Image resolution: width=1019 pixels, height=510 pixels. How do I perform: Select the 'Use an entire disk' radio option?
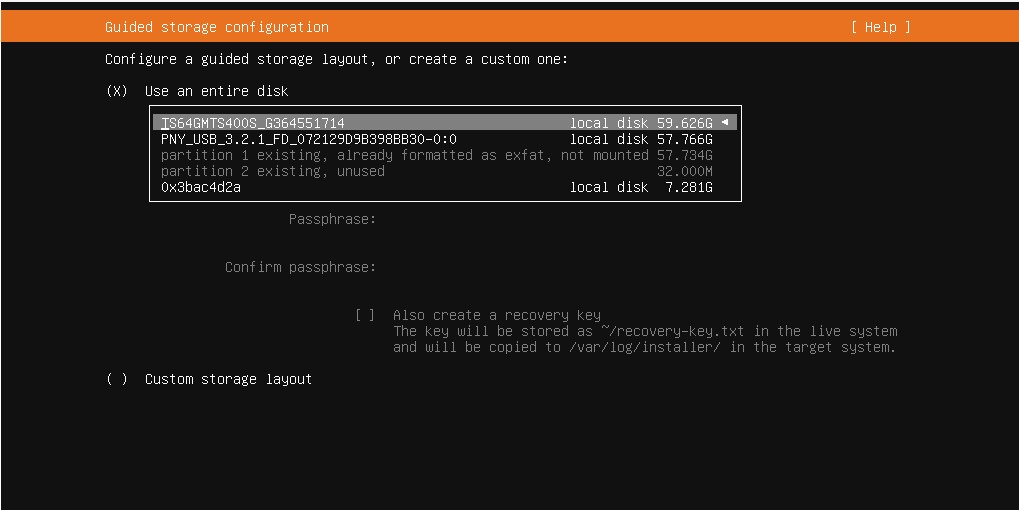click(x=117, y=91)
